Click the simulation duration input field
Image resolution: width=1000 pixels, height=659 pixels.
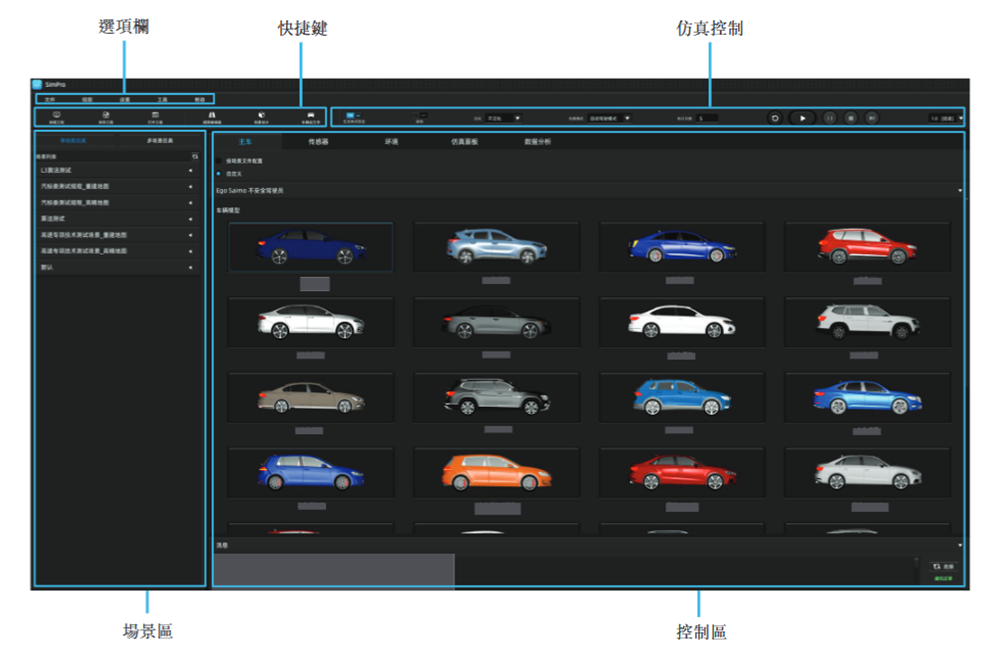click(x=707, y=118)
